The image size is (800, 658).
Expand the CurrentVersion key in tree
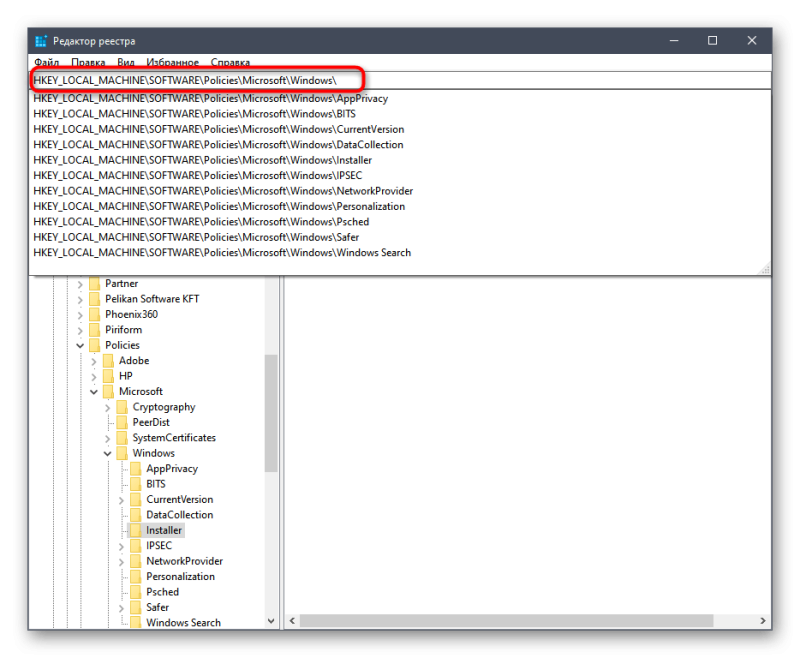pyautogui.click(x=121, y=500)
